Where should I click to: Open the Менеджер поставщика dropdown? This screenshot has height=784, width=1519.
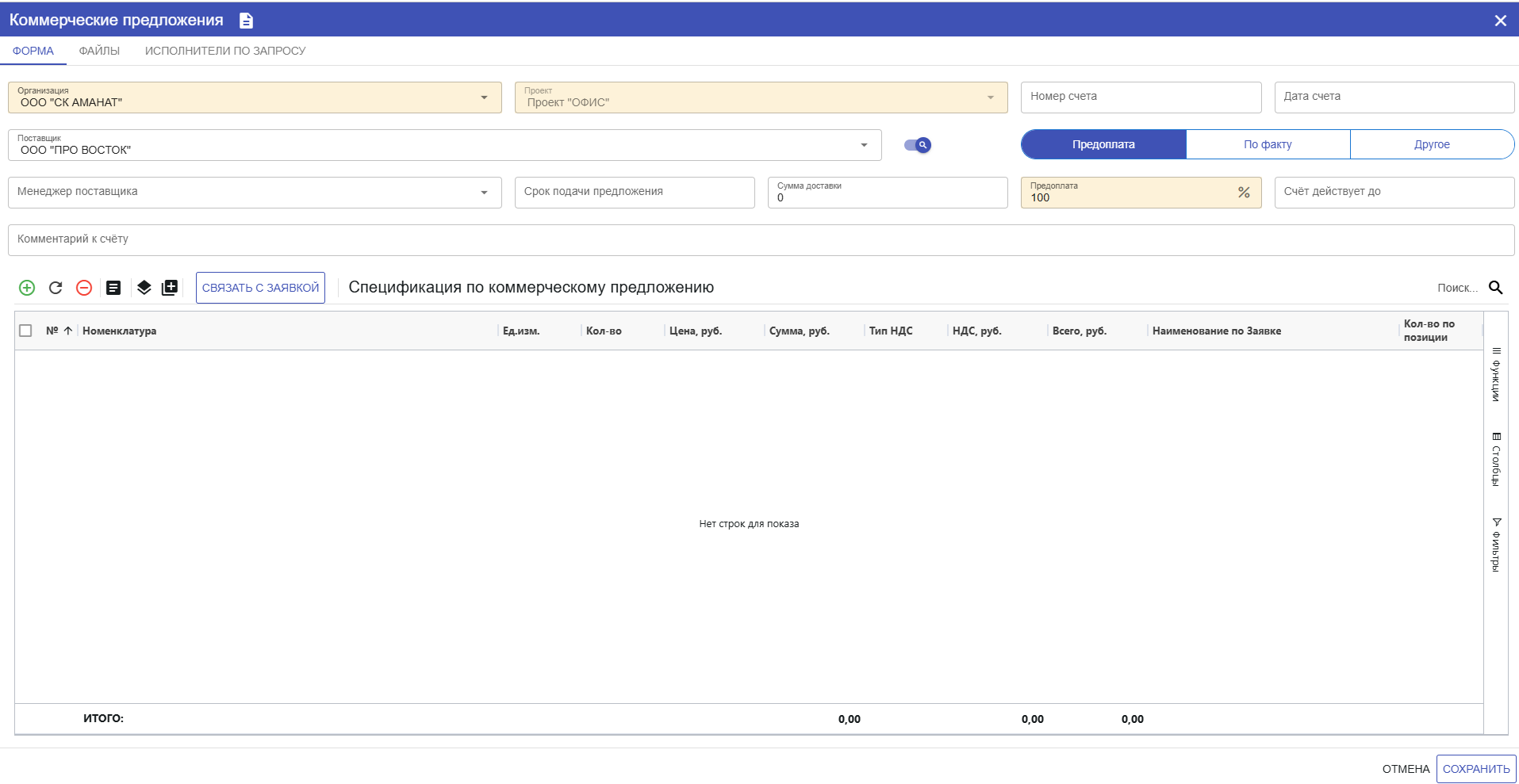coord(484,193)
